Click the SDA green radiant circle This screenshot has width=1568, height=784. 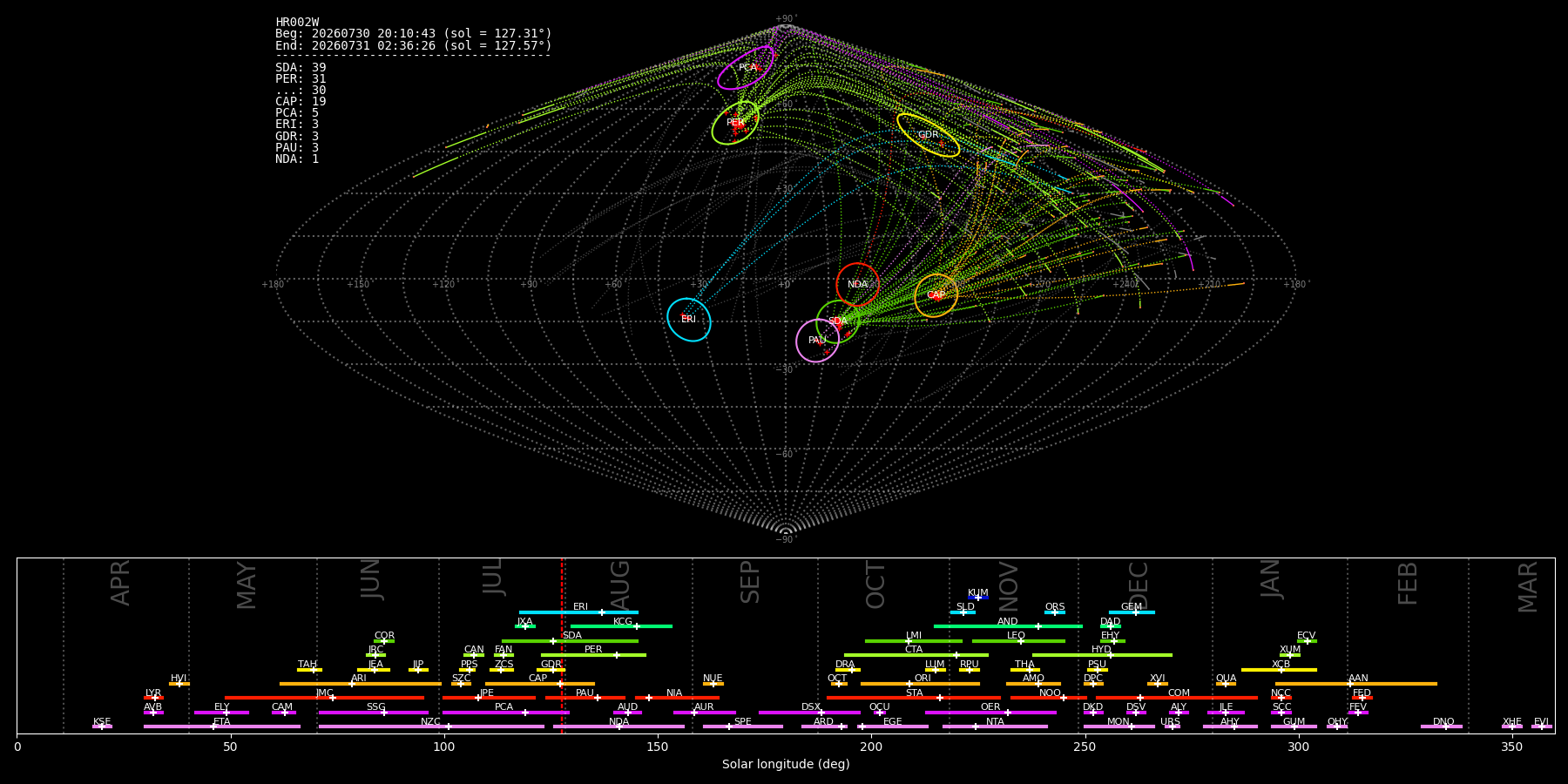838,321
